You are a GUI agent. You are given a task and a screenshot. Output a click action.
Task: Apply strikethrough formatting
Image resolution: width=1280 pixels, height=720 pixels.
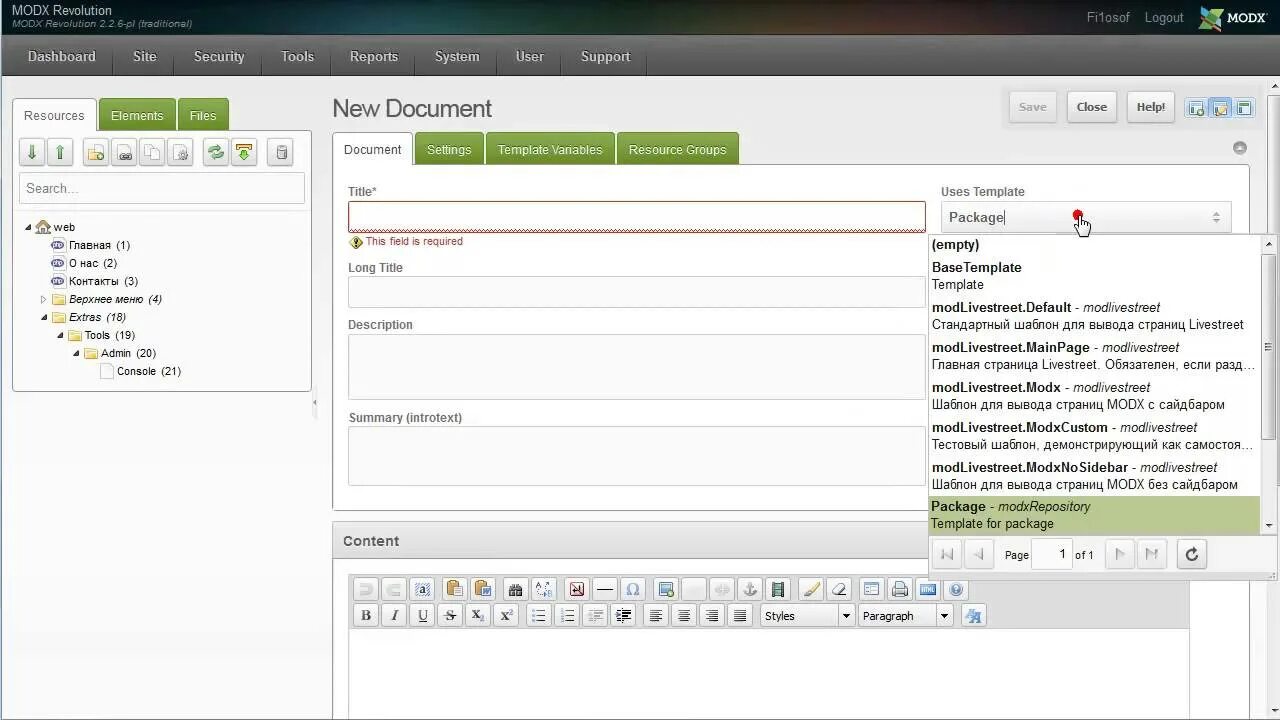click(450, 616)
